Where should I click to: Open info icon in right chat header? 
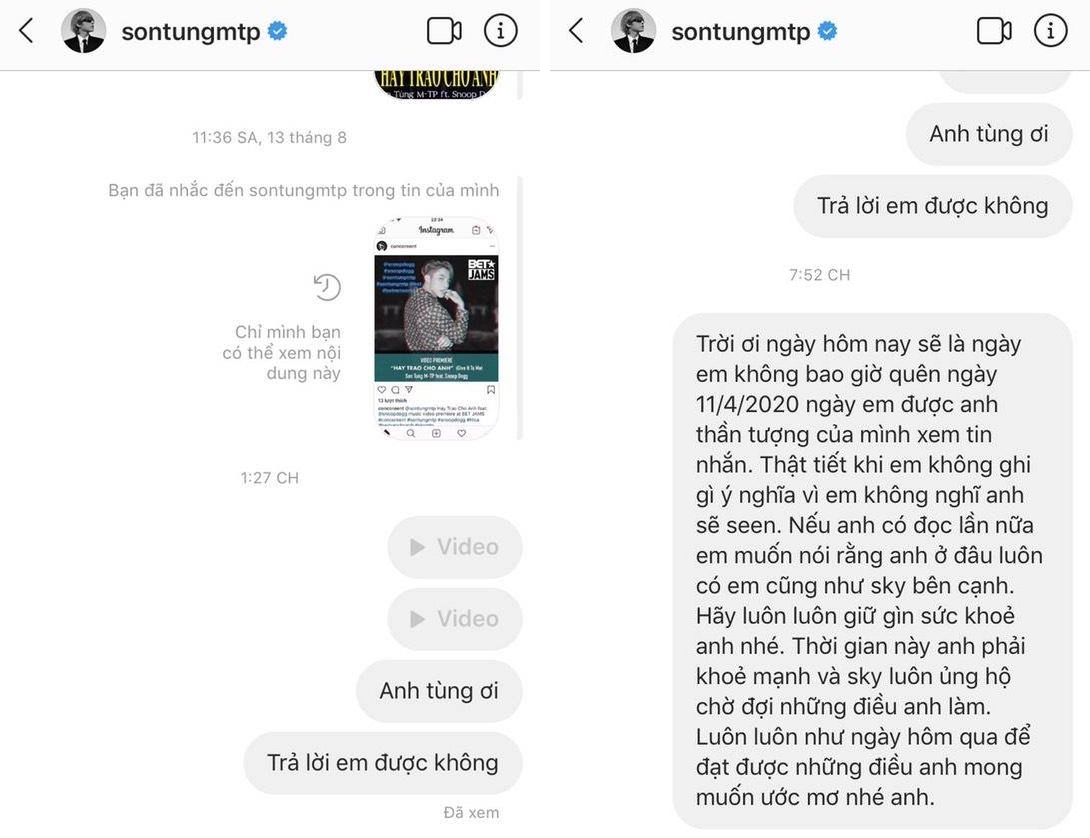(1050, 31)
